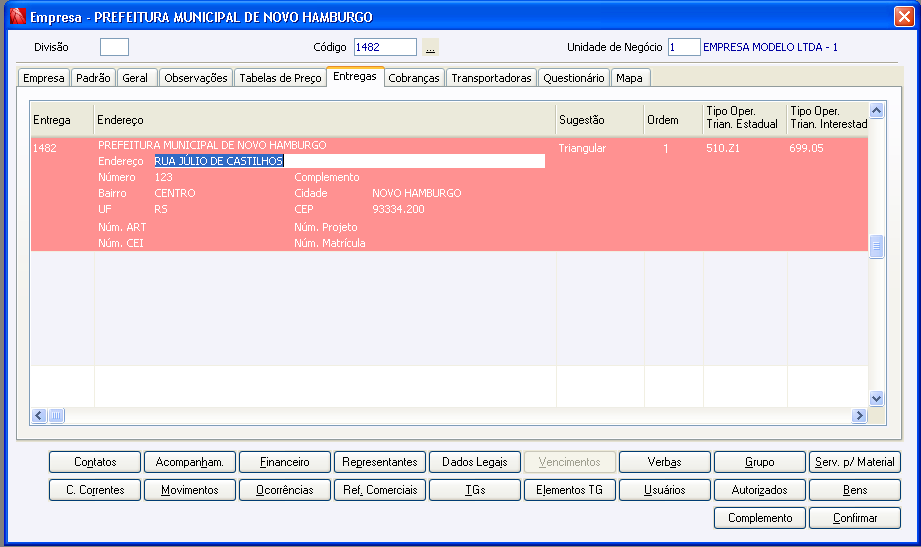Click the Divisão input field
Screen dimensions: 921x547
[x=115, y=47]
